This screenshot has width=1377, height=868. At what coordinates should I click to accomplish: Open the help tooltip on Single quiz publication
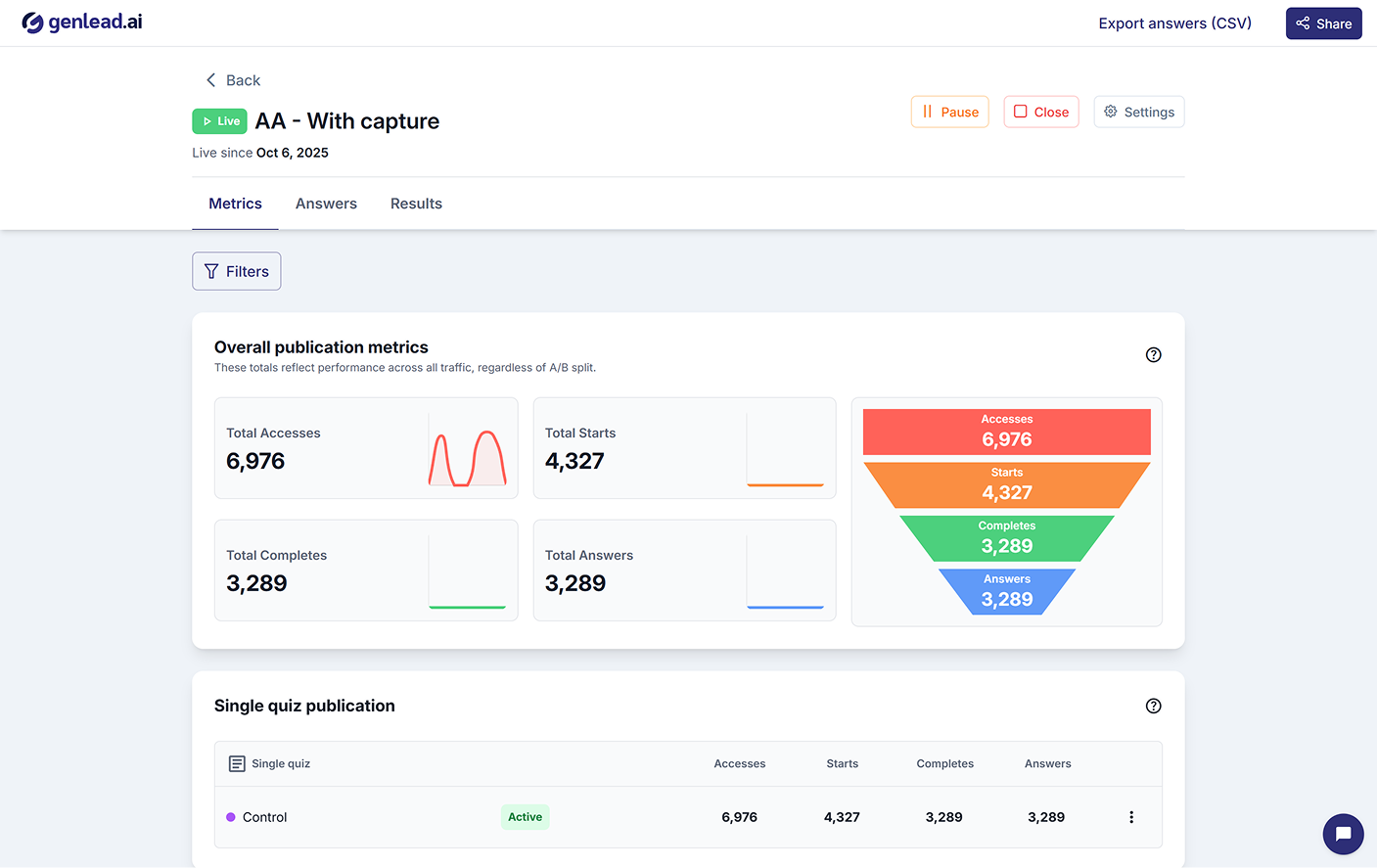1153,706
